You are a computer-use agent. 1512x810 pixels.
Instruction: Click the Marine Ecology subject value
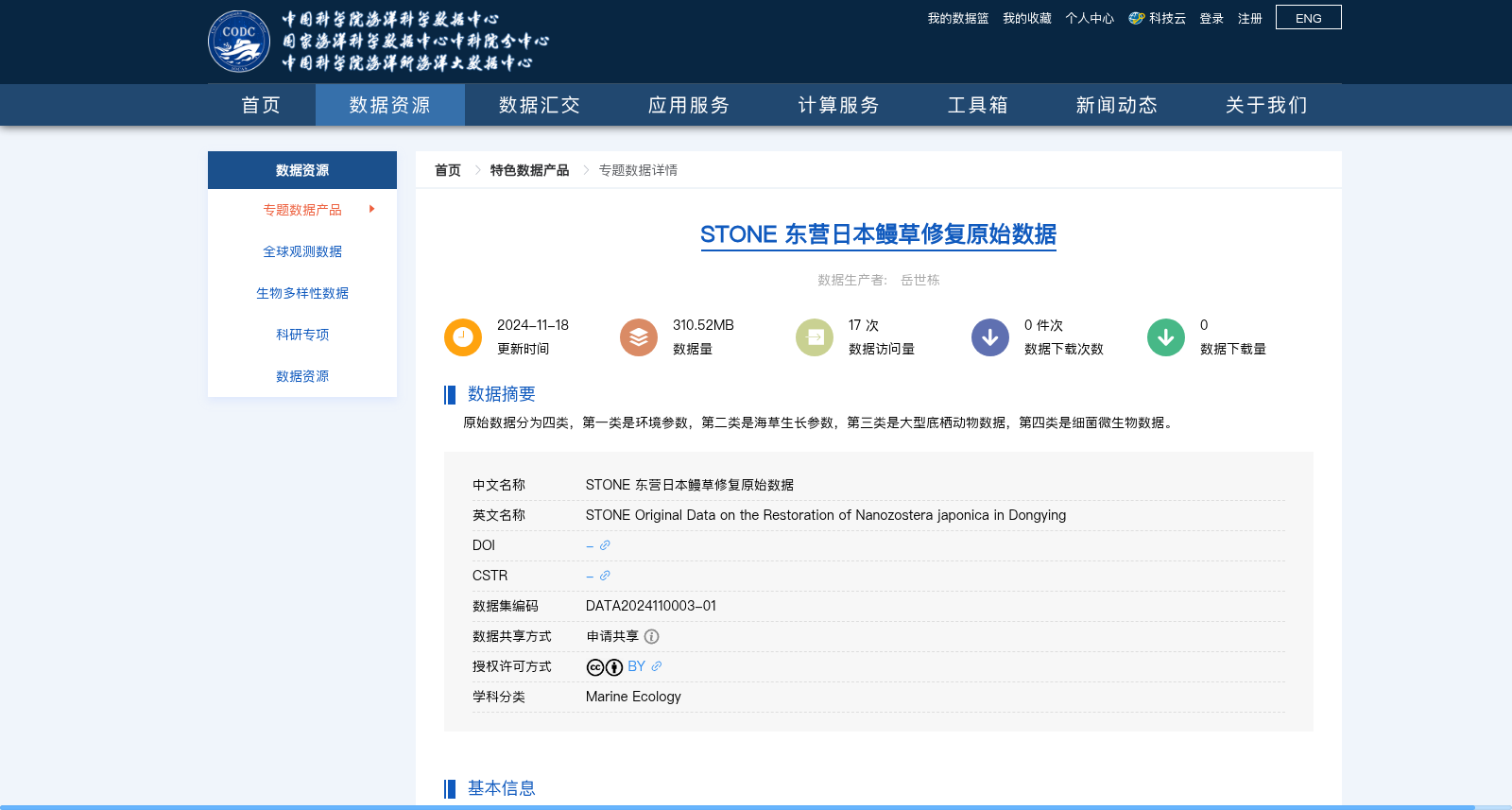tap(633, 697)
